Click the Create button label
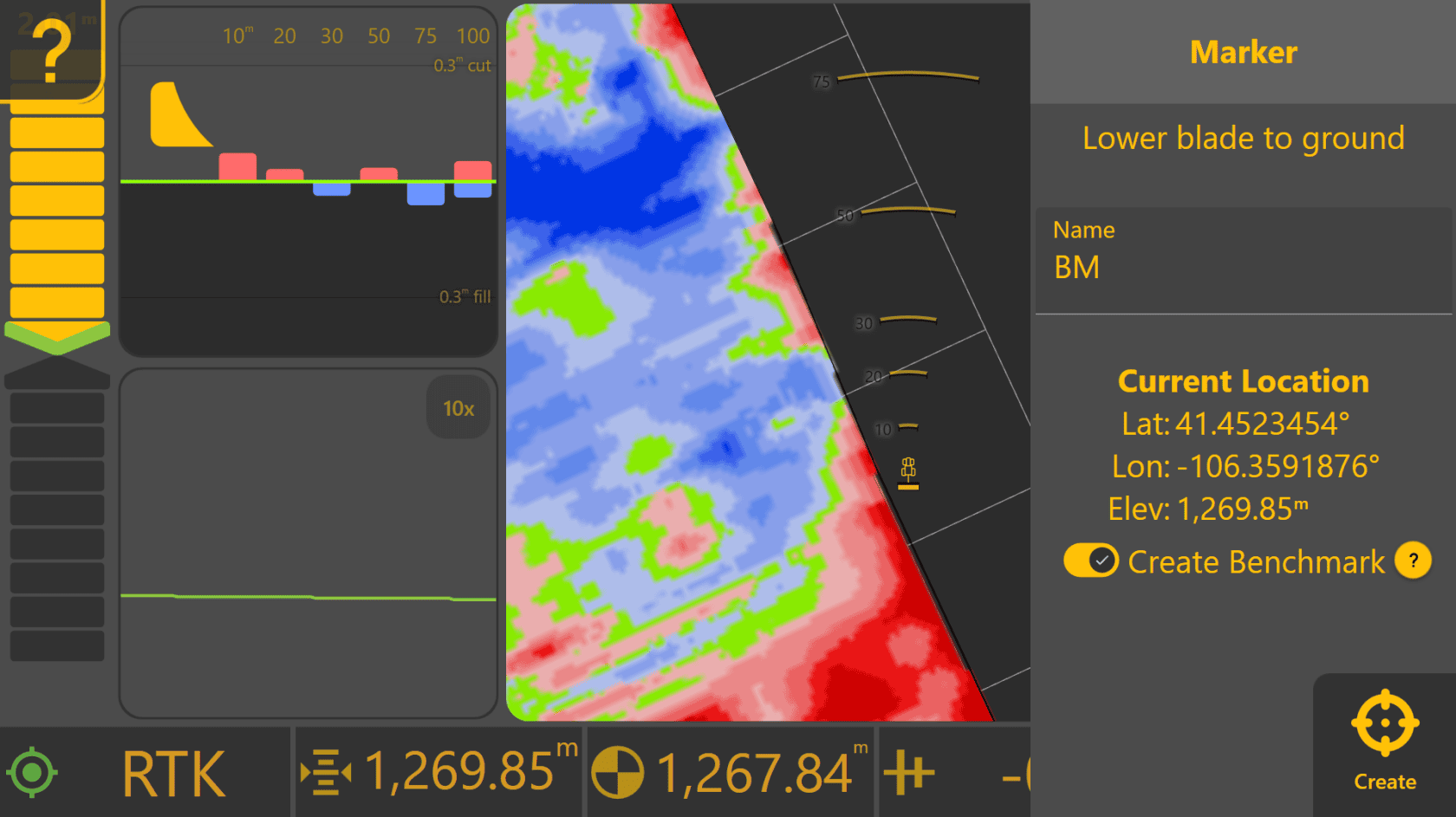Image resolution: width=1456 pixels, height=817 pixels. 1385,781
